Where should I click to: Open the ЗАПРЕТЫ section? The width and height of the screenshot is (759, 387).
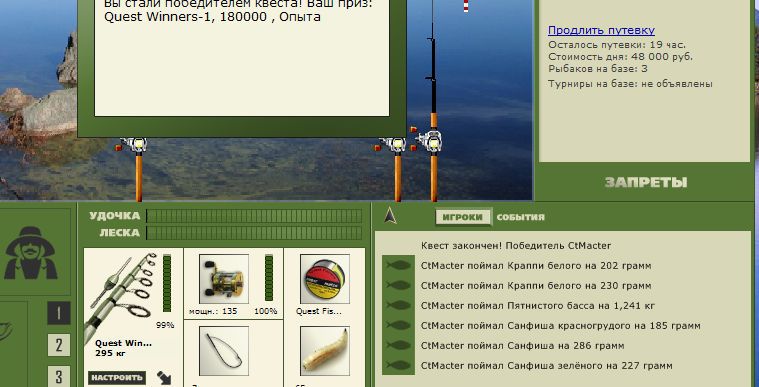coord(646,183)
